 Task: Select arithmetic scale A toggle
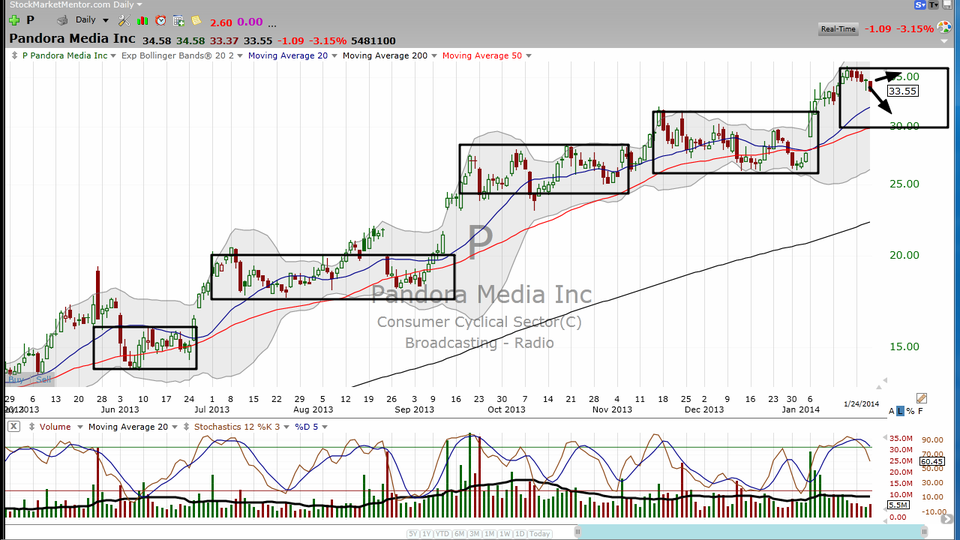click(891, 411)
